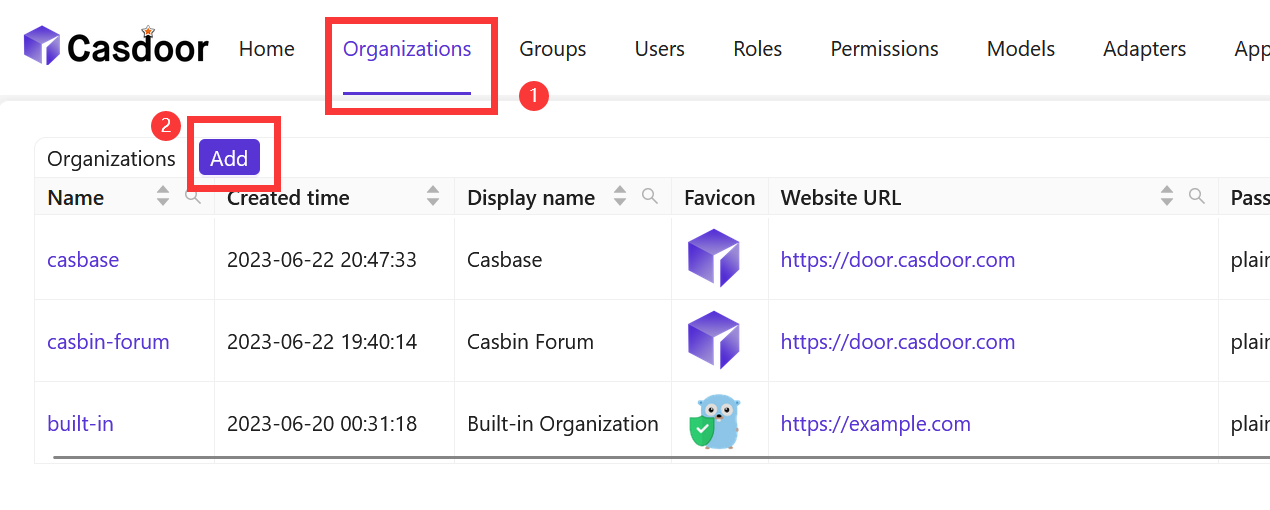Click search icon in Display name column

pyautogui.click(x=650, y=196)
